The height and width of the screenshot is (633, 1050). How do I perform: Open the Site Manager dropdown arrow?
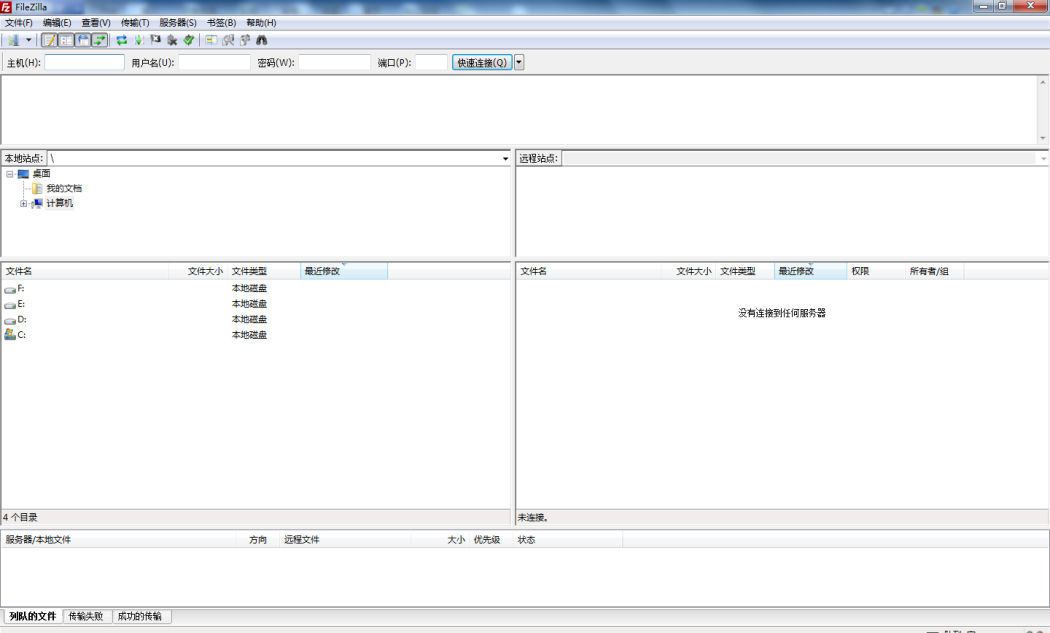click(28, 40)
